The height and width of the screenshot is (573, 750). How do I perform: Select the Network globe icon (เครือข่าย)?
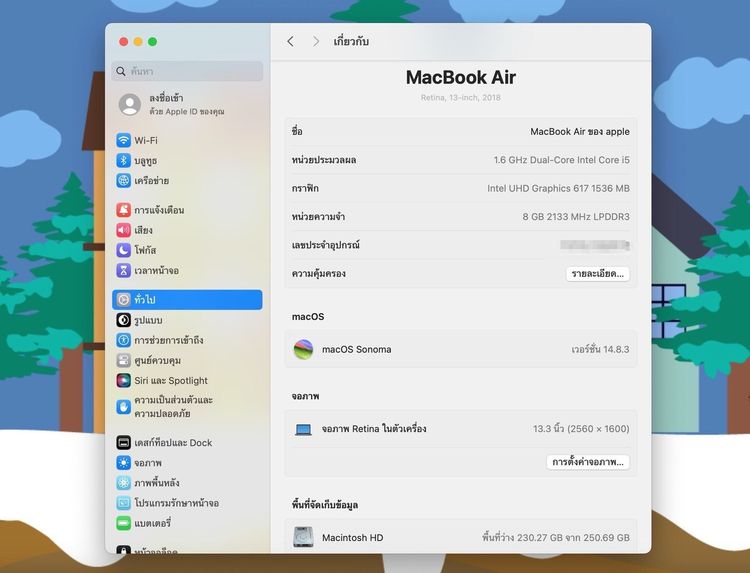[x=123, y=180]
